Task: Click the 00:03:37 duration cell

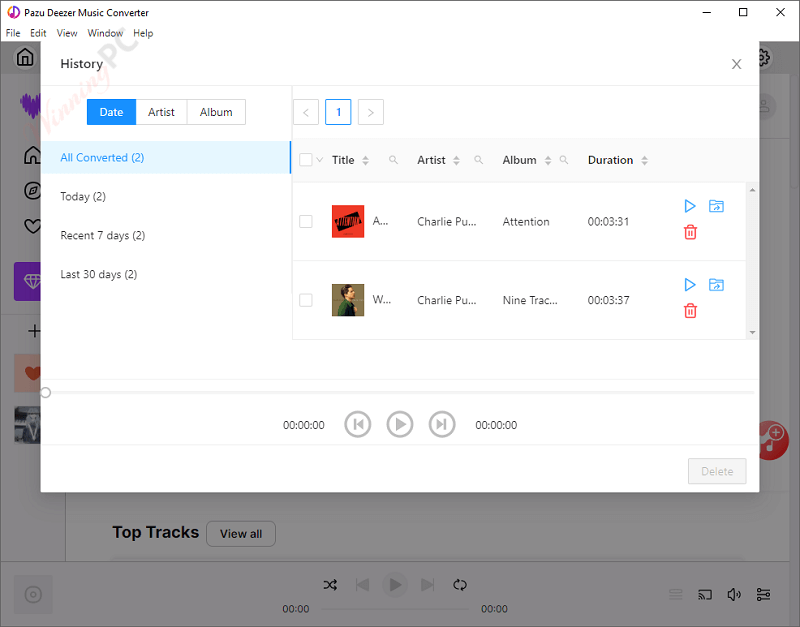Action: [608, 300]
